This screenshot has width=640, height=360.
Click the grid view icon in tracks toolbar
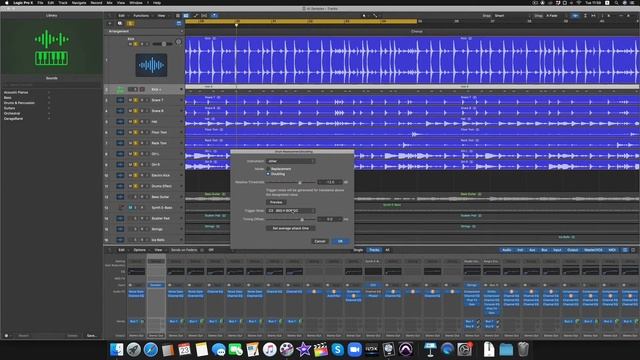(178, 16)
